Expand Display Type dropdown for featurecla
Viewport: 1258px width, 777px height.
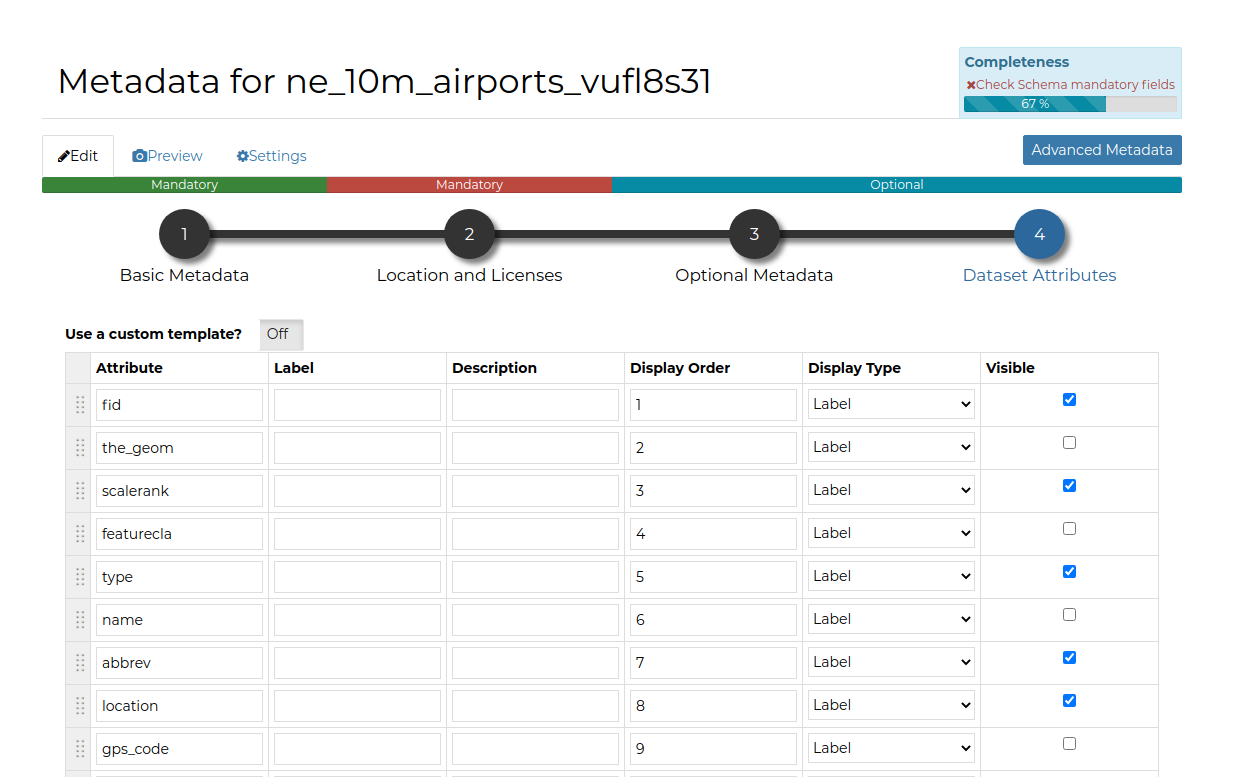point(891,533)
